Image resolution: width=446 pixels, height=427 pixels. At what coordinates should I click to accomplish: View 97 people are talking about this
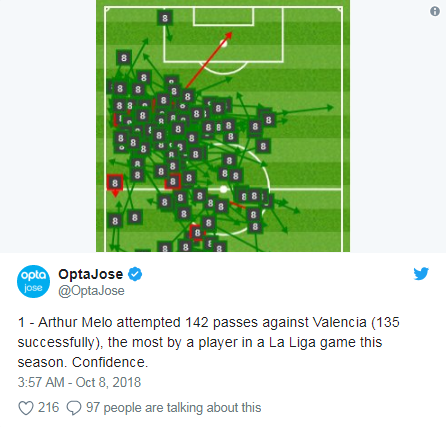point(173,408)
